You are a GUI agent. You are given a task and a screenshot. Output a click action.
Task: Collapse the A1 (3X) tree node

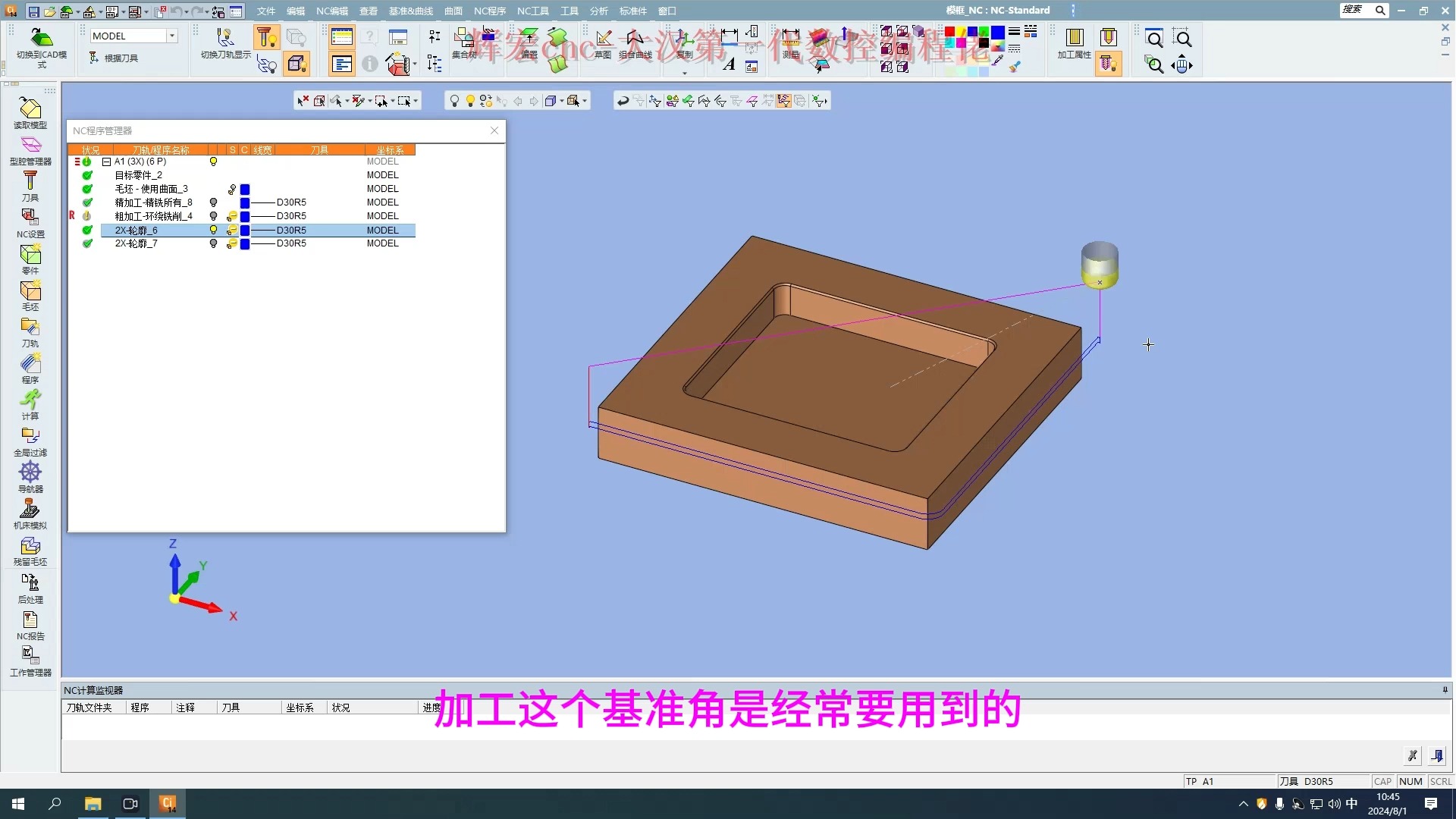(x=106, y=161)
